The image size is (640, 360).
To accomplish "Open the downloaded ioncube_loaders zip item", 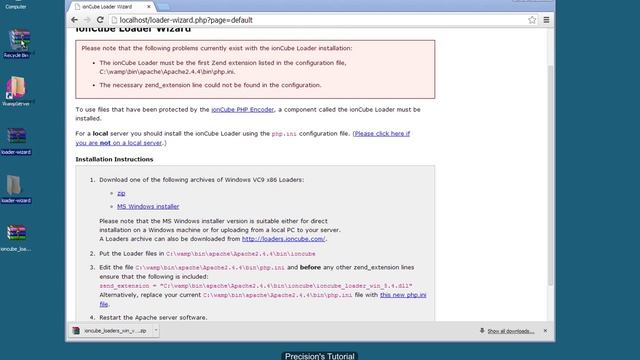I will click(x=110, y=331).
